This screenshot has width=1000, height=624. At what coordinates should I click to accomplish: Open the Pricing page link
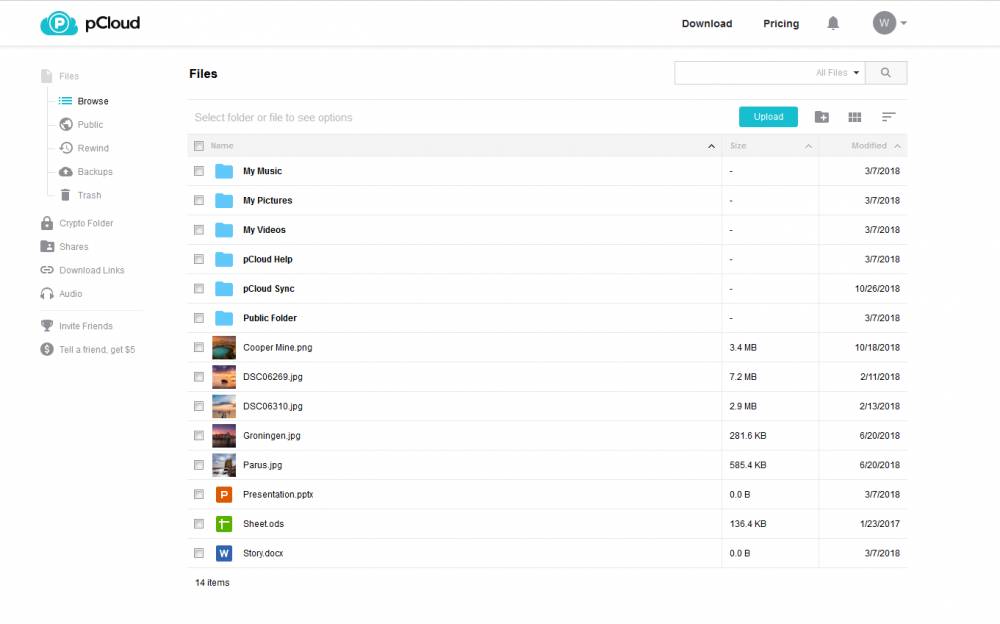pyautogui.click(x=781, y=24)
